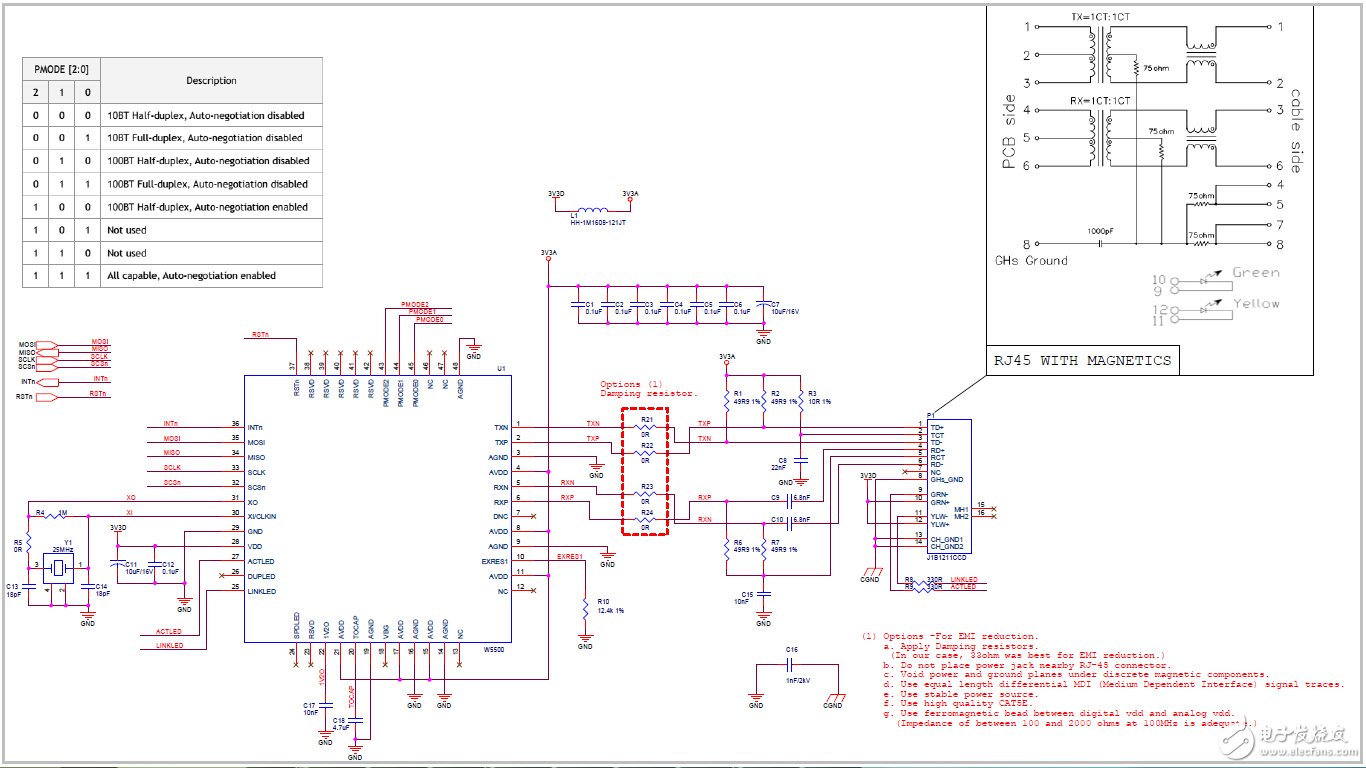Click the RJ45 WITH MAGNETICS label box

pyautogui.click(x=1082, y=360)
